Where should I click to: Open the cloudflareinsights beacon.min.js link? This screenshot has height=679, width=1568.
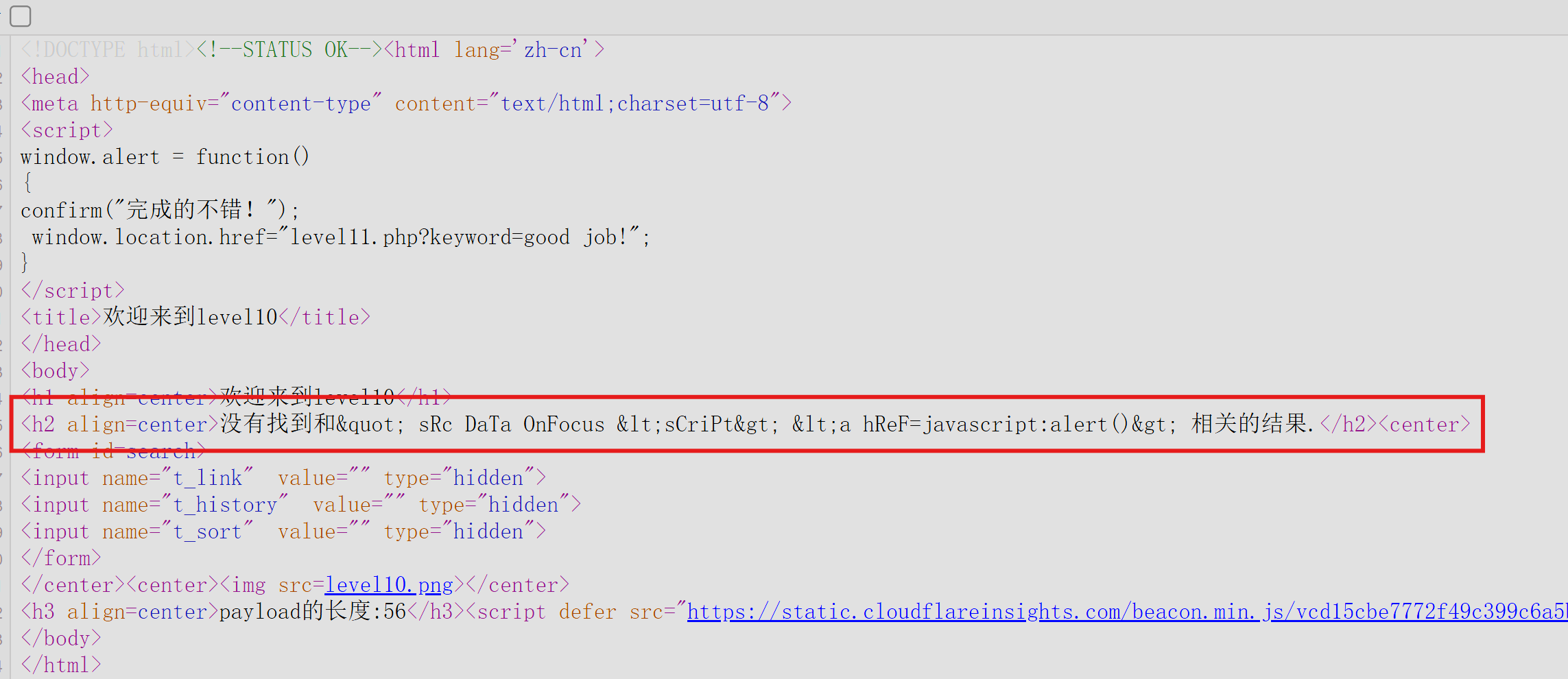tap(1127, 612)
